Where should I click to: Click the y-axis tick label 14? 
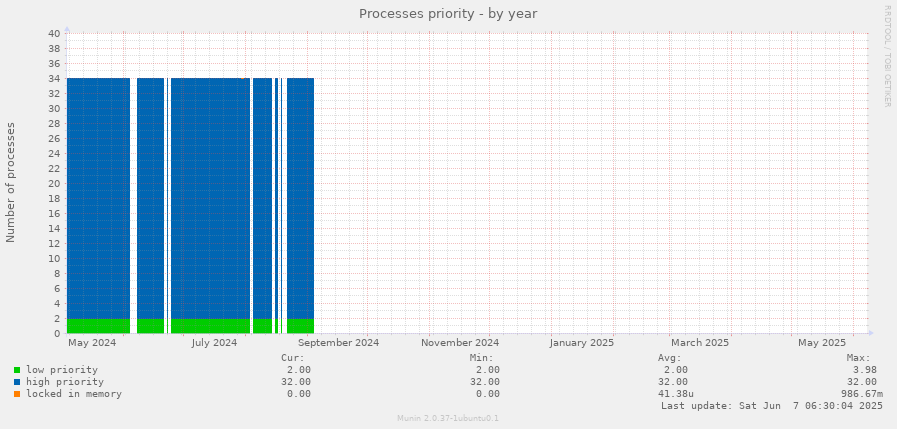54,229
